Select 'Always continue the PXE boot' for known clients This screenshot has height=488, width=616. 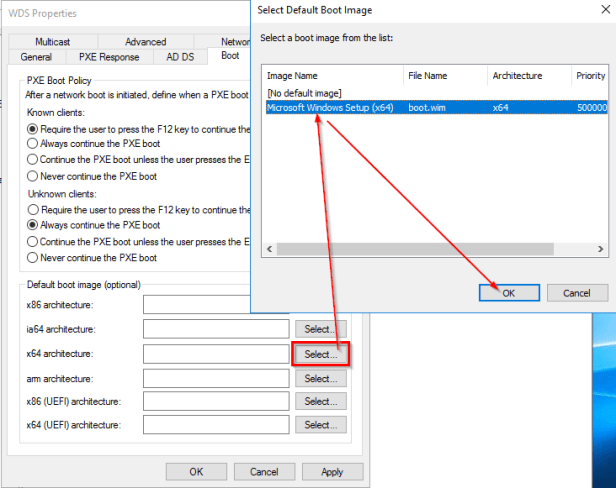(x=34, y=144)
